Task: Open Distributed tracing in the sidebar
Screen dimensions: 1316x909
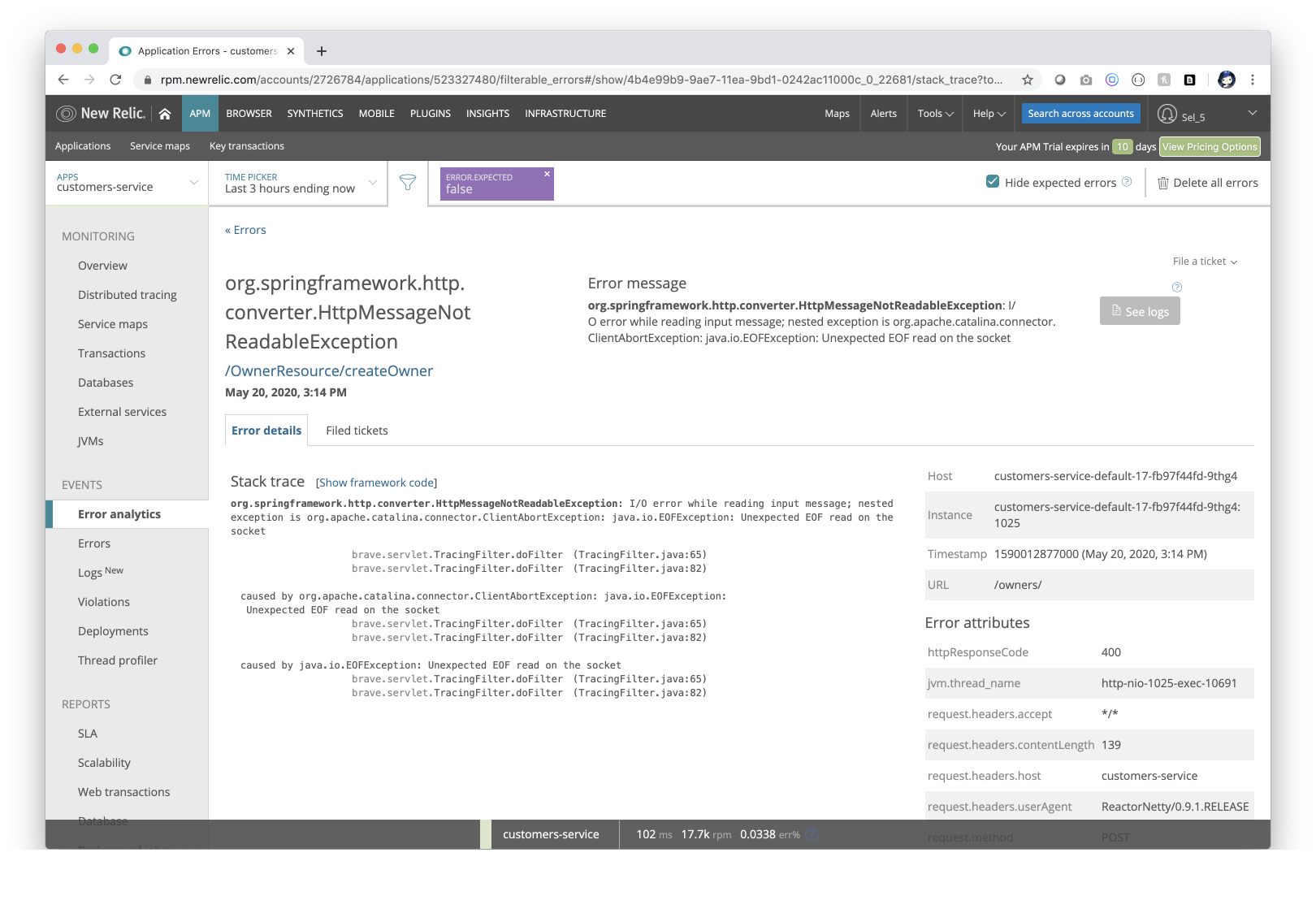Action: pyautogui.click(x=128, y=295)
